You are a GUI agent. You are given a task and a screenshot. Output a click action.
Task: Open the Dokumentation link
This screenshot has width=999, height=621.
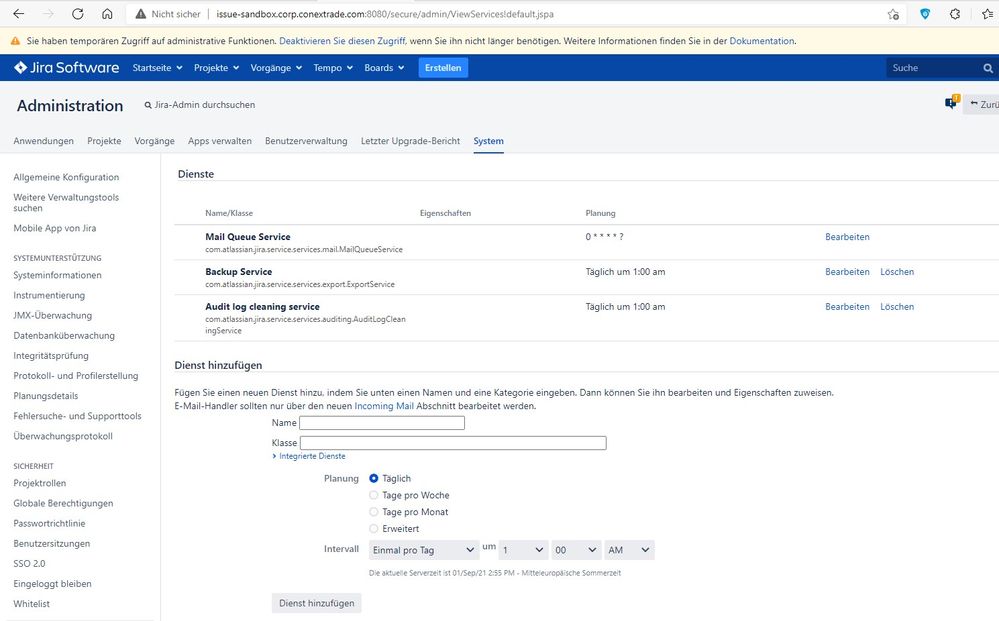pos(761,41)
